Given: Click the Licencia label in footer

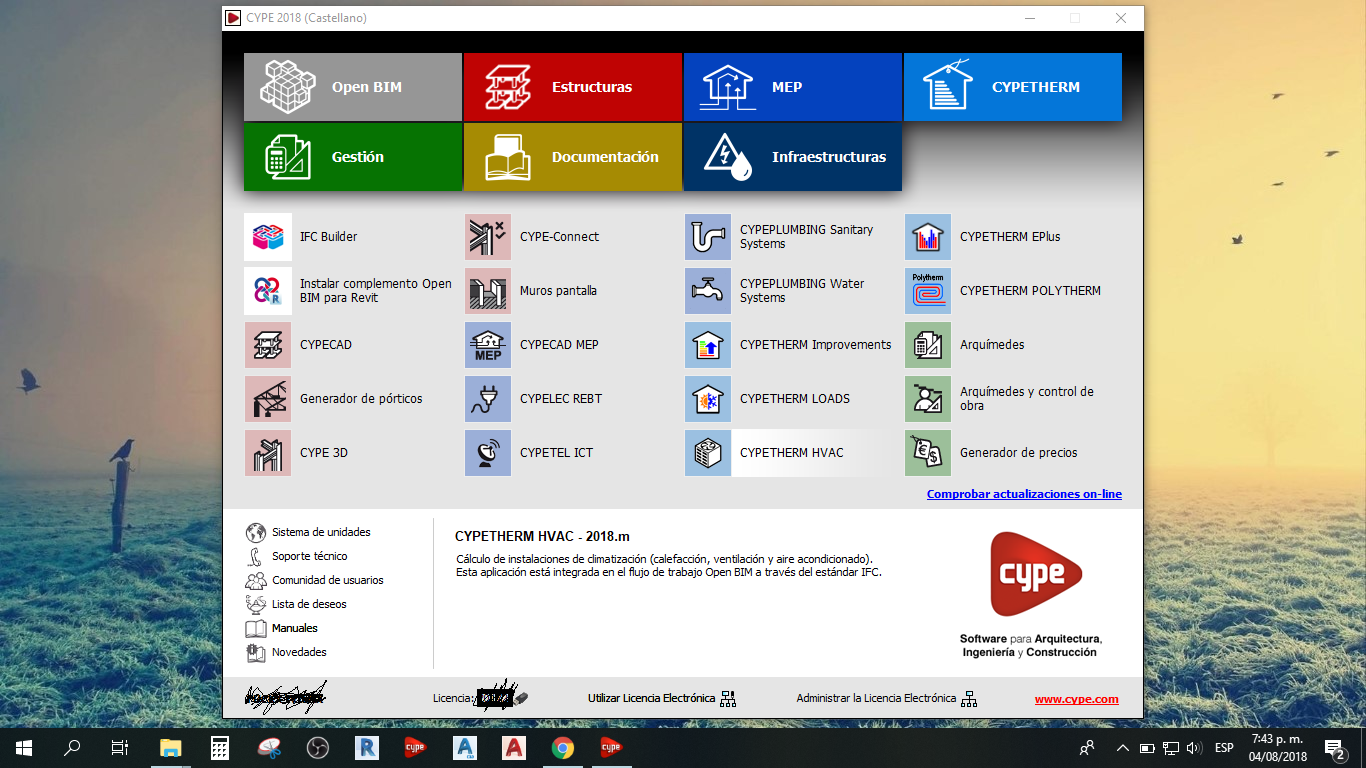Looking at the screenshot, I should pos(453,698).
